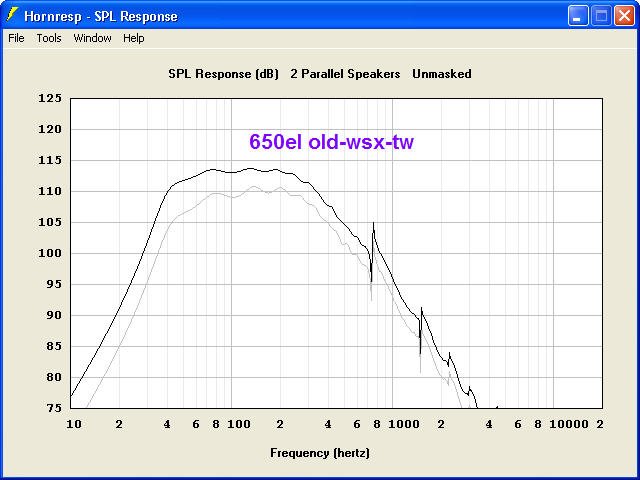The image size is (640, 480).
Task: Click the 80 value on the dB axis
Action: pyautogui.click(x=53, y=378)
